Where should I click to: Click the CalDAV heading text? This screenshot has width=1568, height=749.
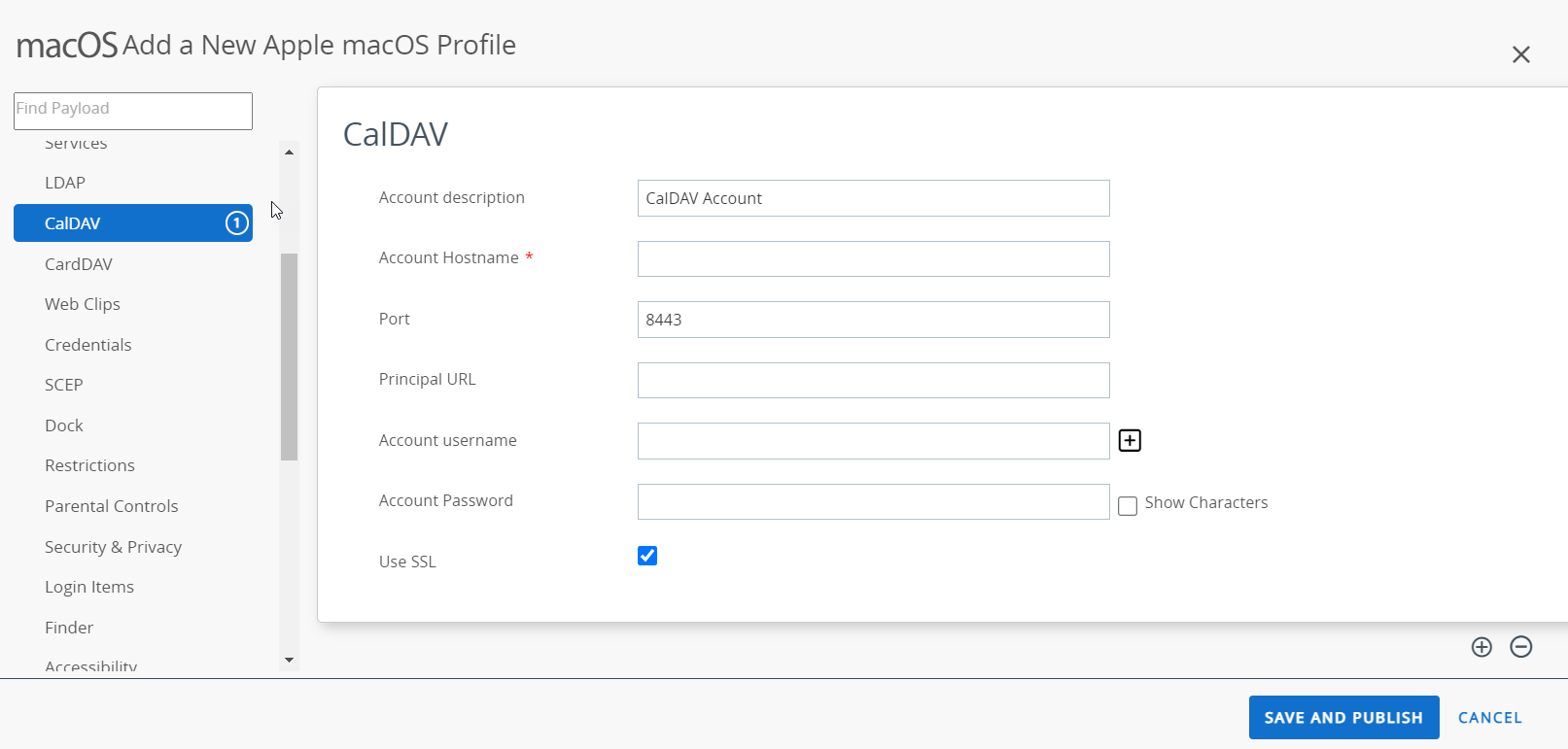[396, 134]
